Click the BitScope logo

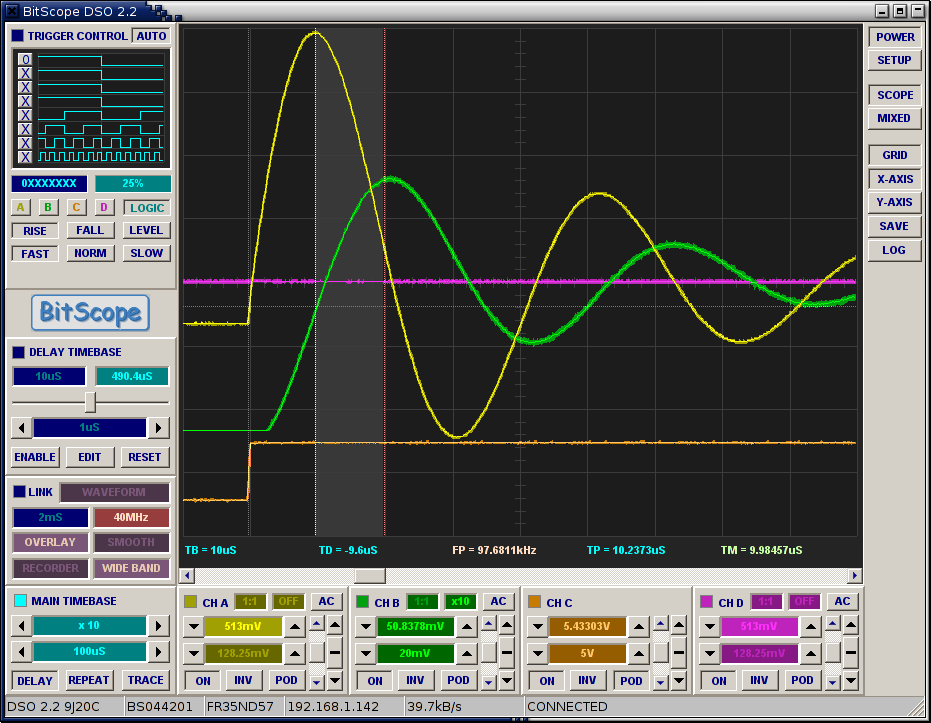[x=90, y=313]
